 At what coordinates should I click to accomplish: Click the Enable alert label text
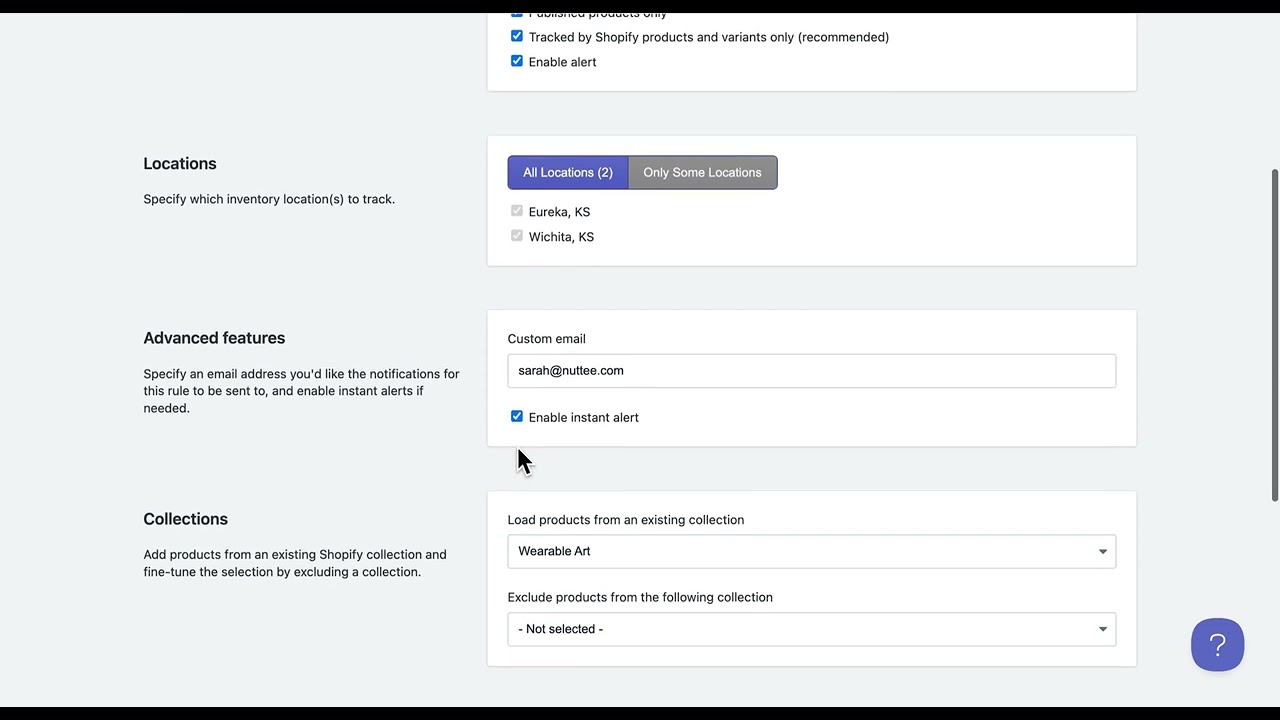(x=562, y=62)
